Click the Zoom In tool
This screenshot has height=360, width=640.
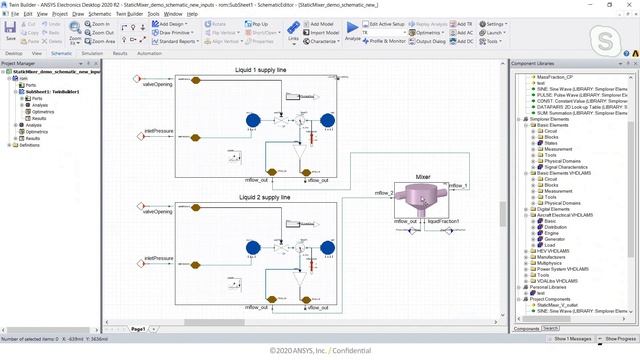(97, 24)
